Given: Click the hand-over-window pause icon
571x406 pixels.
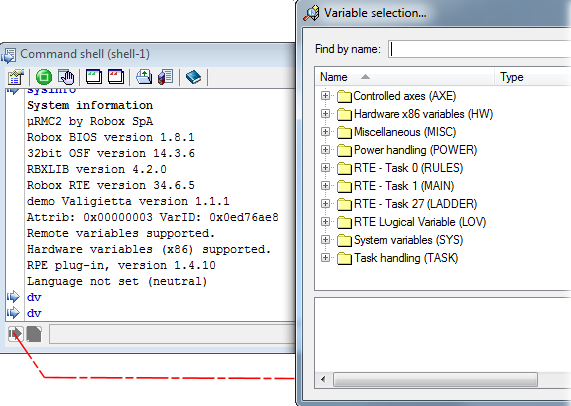Looking at the screenshot, I should pos(66,77).
